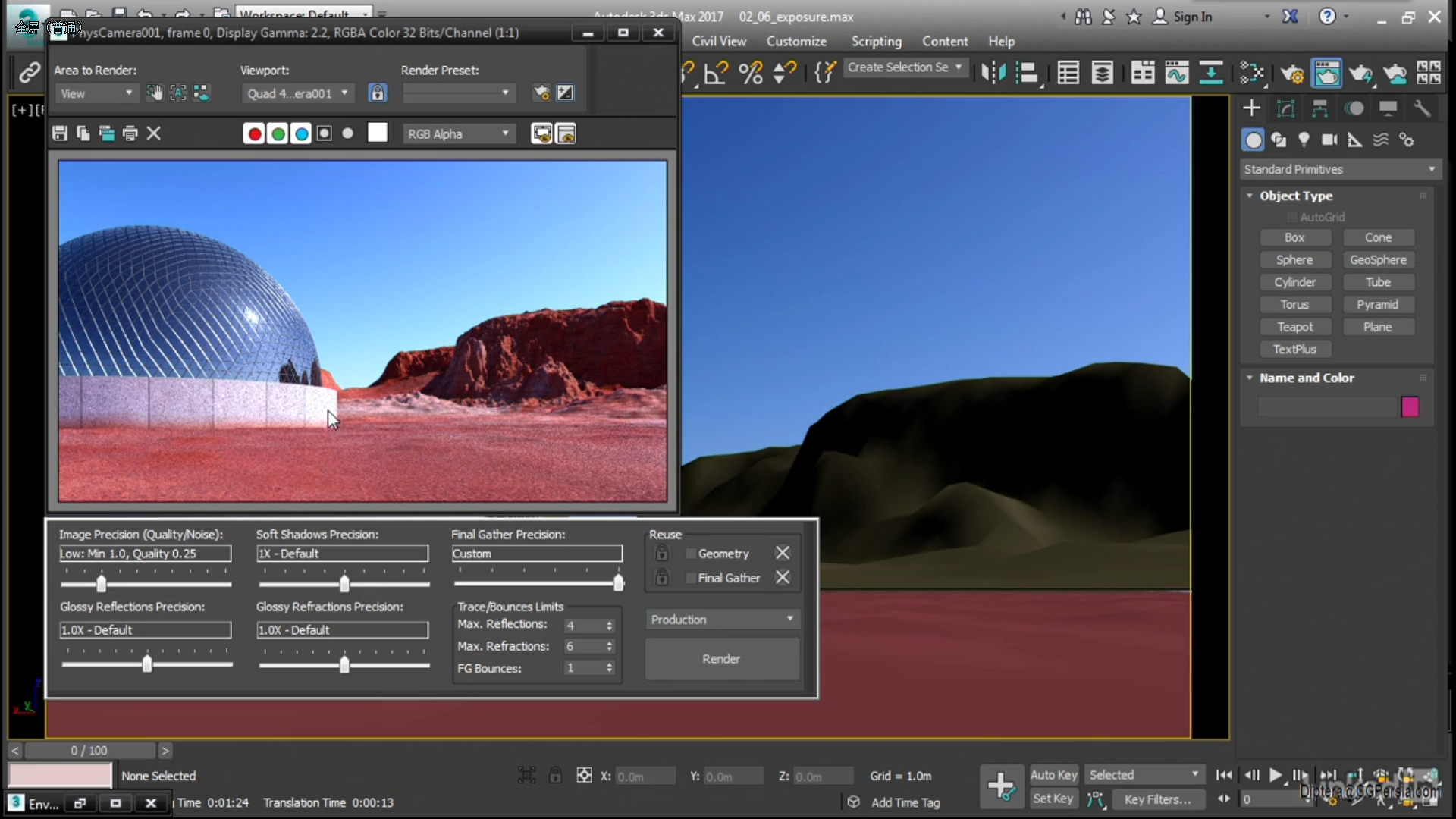This screenshot has height=819, width=1456.
Task: Open the Create Selection Set dropdown
Action: (905, 67)
